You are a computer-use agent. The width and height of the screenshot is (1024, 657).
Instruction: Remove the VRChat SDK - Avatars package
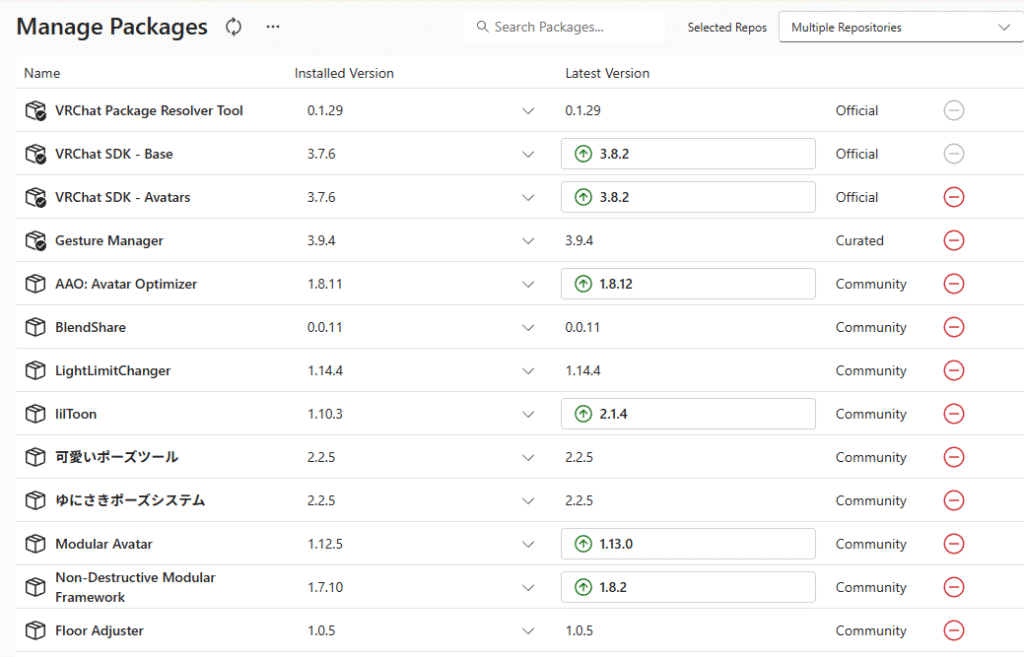coord(953,197)
